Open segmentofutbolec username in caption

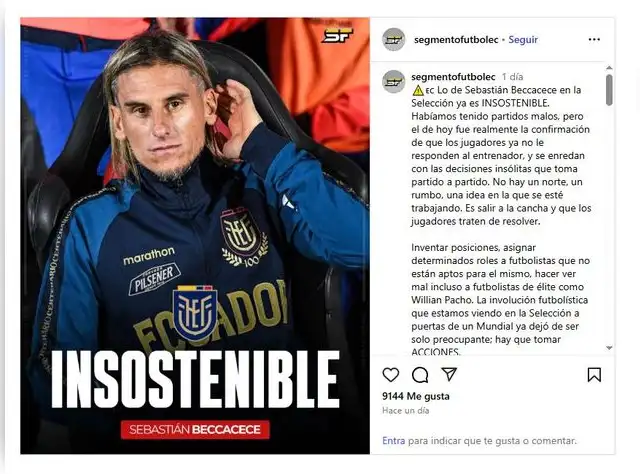pos(453,77)
